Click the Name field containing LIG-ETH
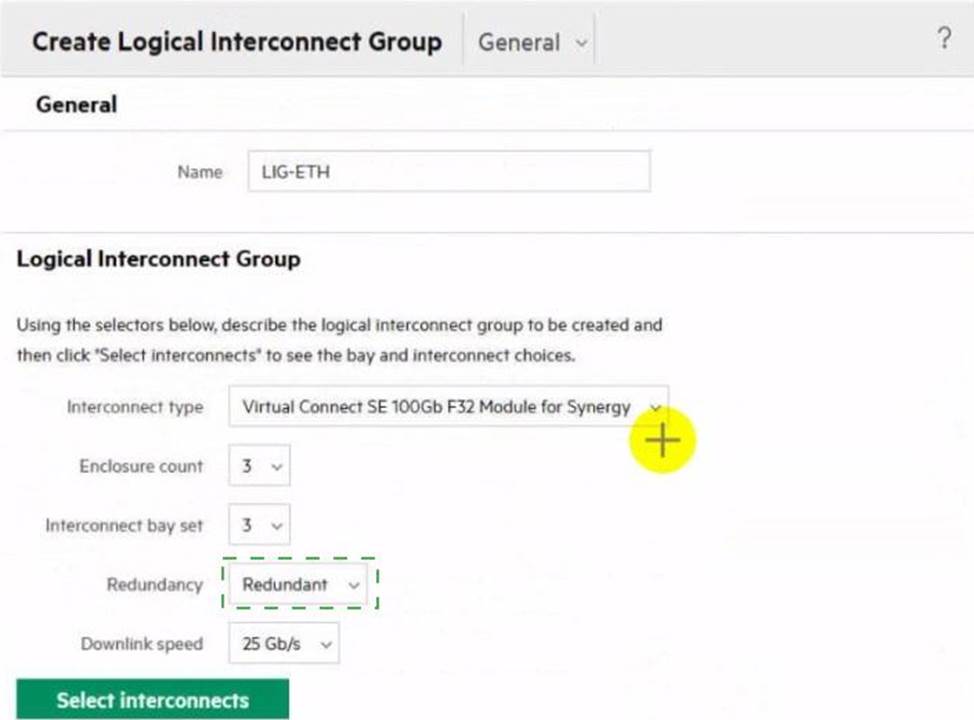Image resolution: width=974 pixels, height=720 pixels. tap(449, 172)
